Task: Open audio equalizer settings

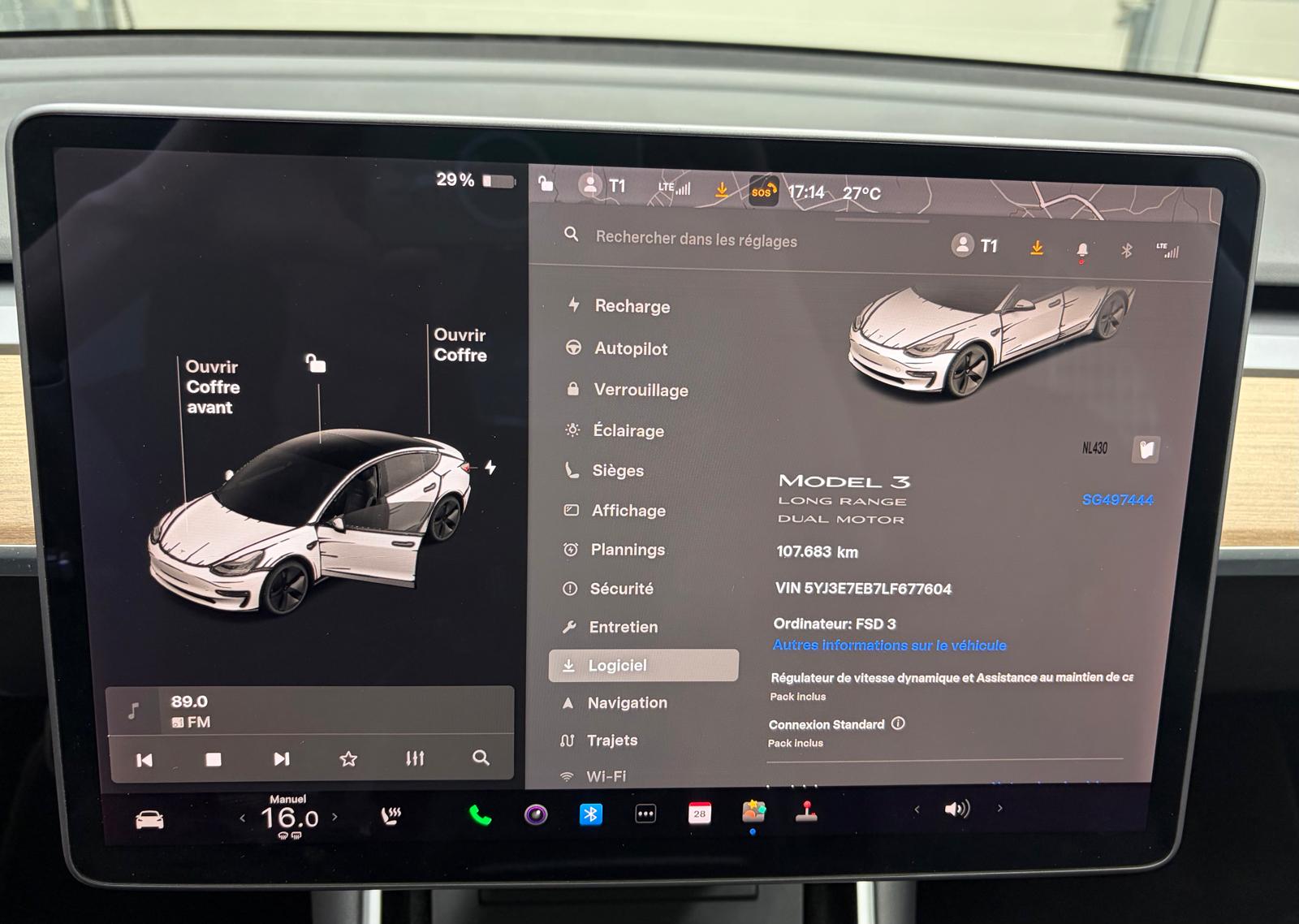Action: [415, 758]
